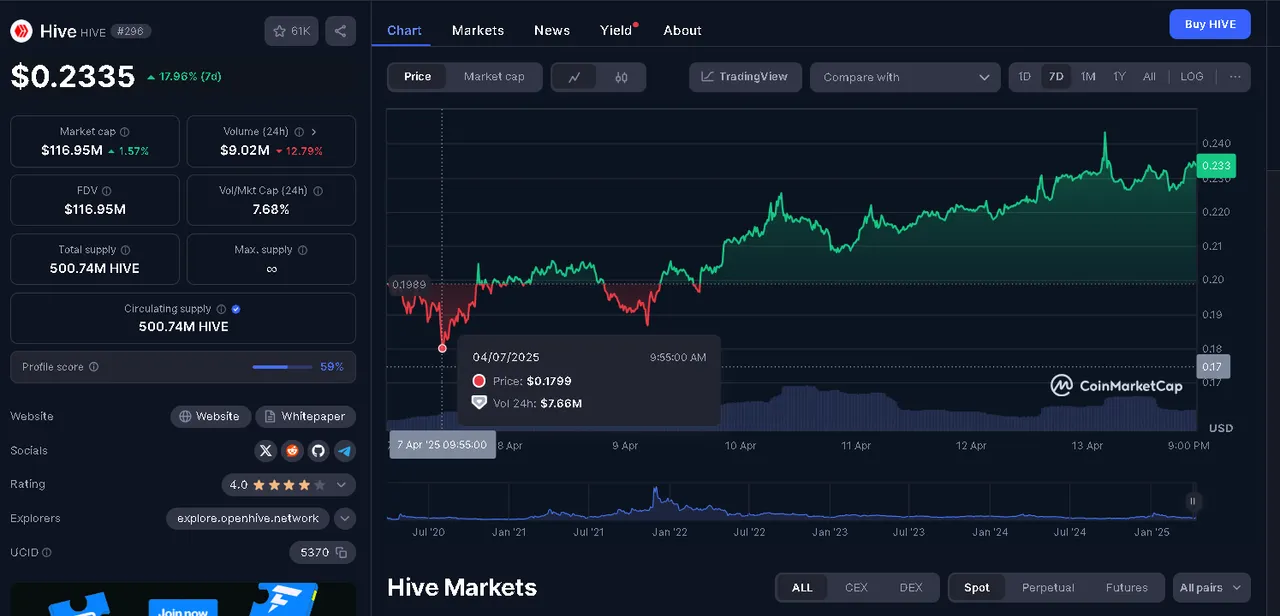Open the Whitepaper link button
This screenshot has height=616, width=1280.
(x=305, y=417)
